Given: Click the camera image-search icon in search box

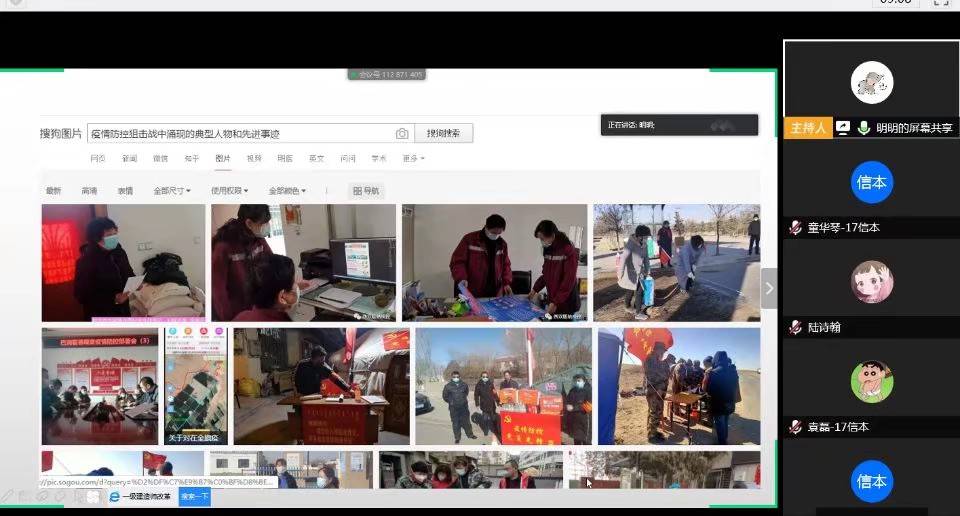Looking at the screenshot, I should (x=402, y=134).
